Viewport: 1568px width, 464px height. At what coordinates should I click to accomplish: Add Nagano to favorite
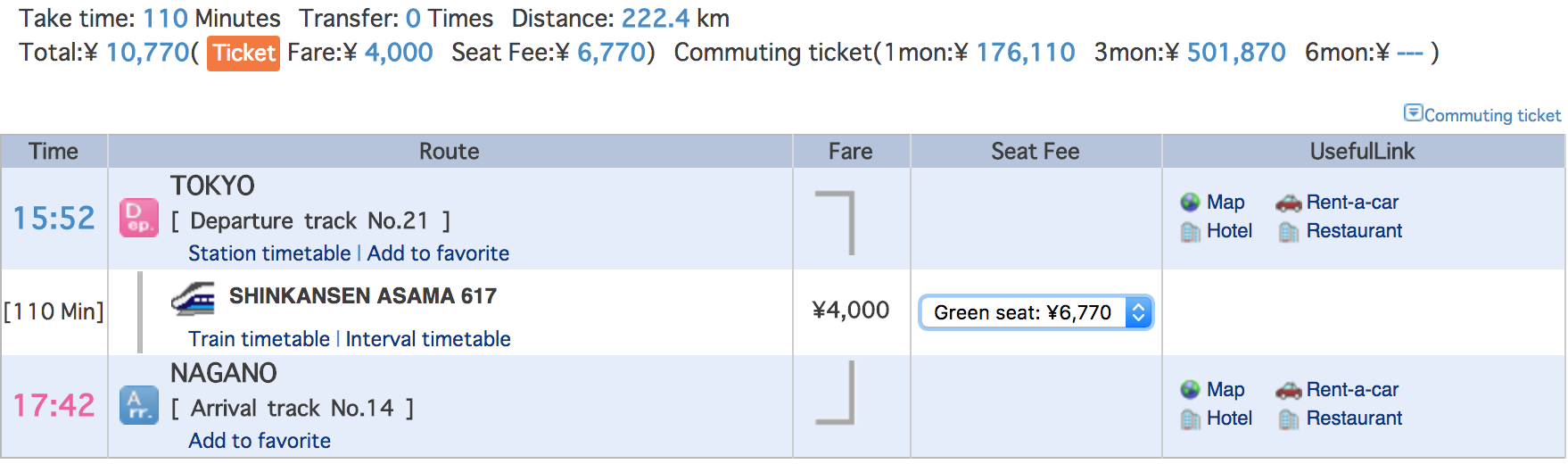tap(260, 441)
